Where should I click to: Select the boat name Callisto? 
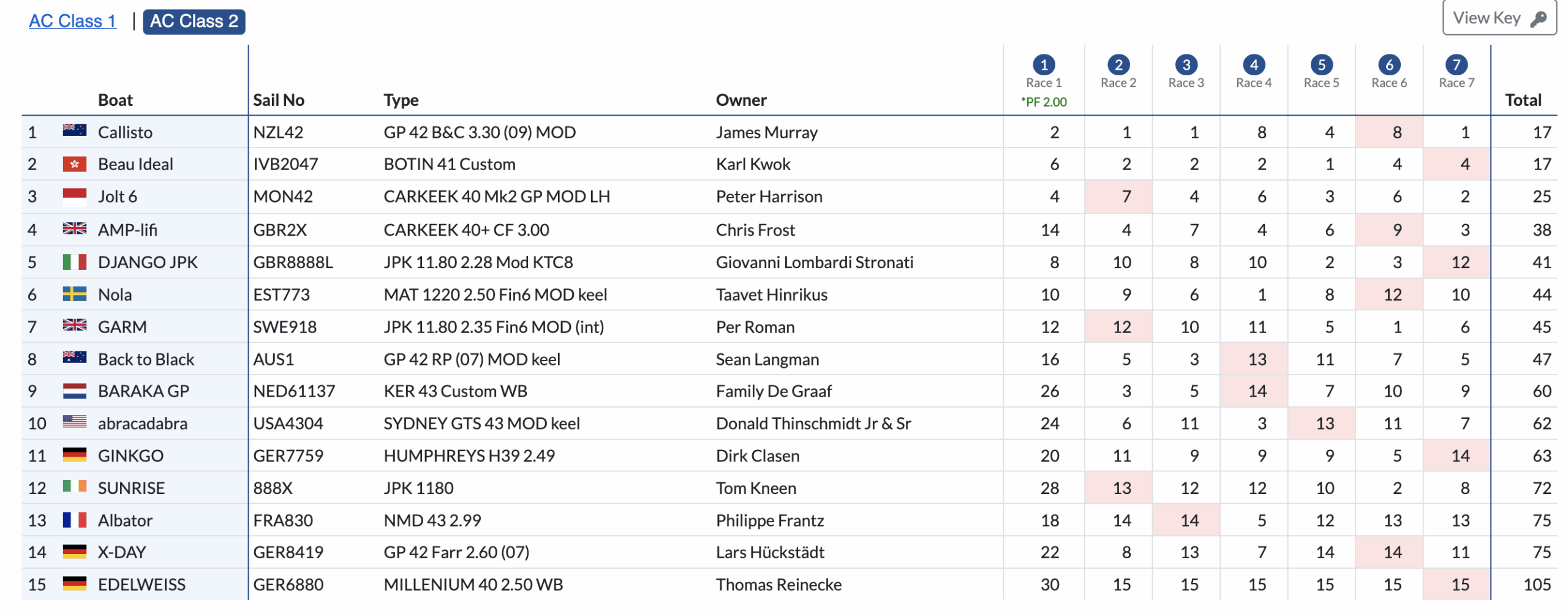(x=125, y=132)
